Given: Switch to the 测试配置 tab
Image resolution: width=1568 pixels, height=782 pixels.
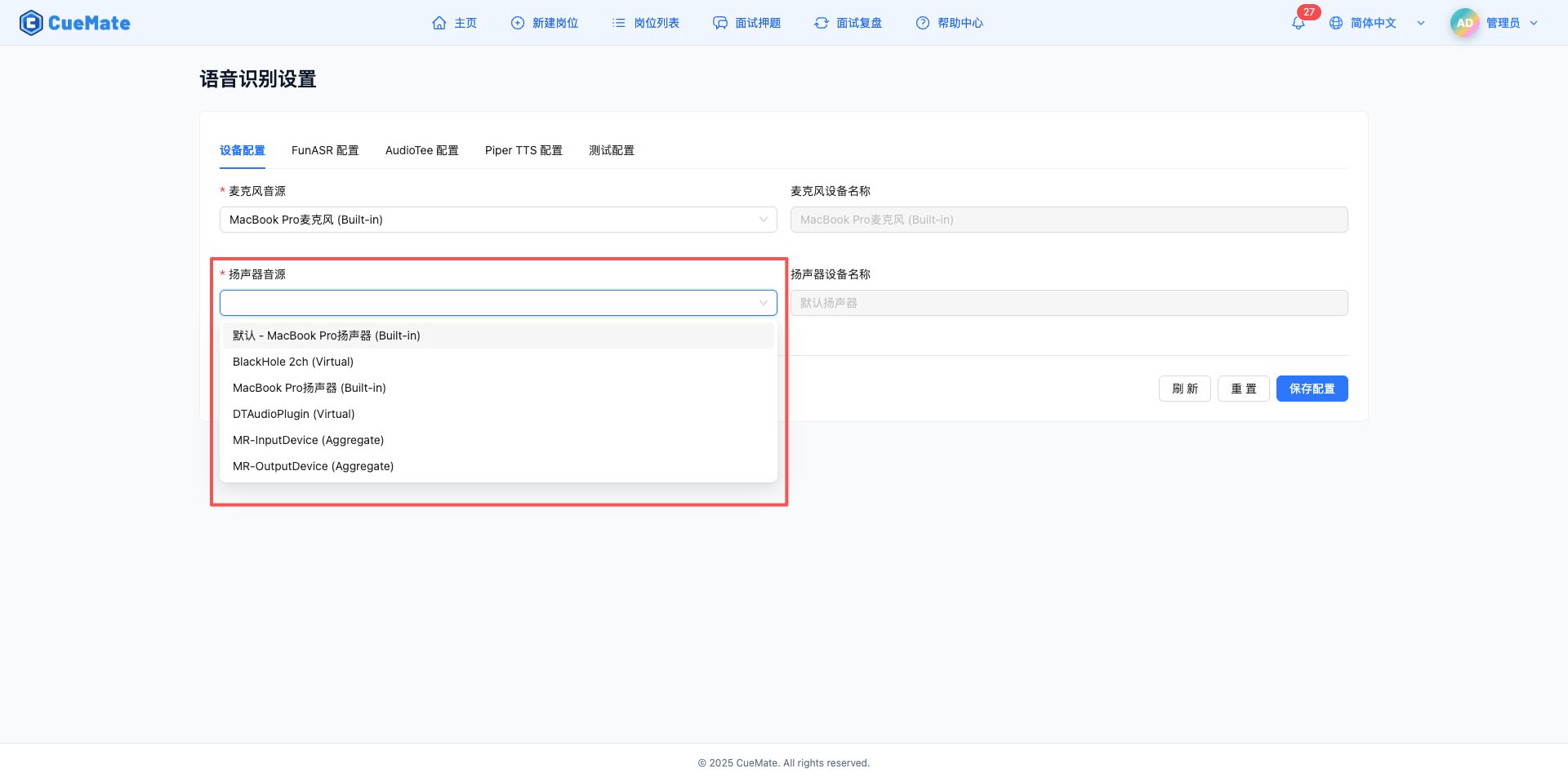Looking at the screenshot, I should click(x=611, y=150).
